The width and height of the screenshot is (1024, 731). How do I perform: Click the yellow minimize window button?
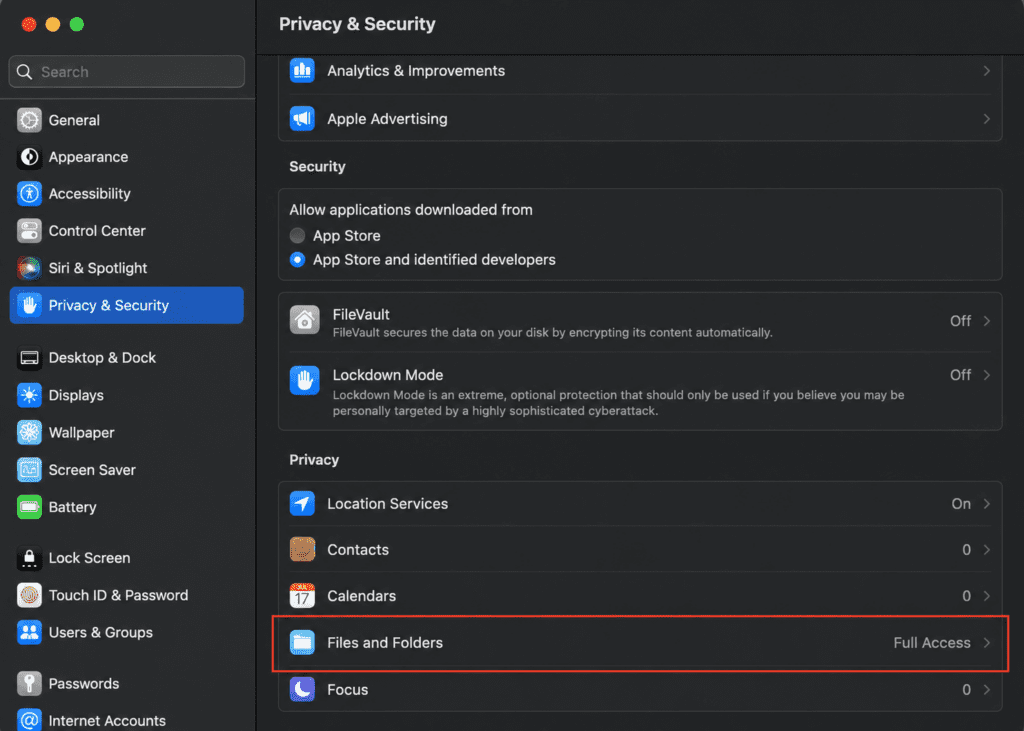pyautogui.click(x=53, y=24)
